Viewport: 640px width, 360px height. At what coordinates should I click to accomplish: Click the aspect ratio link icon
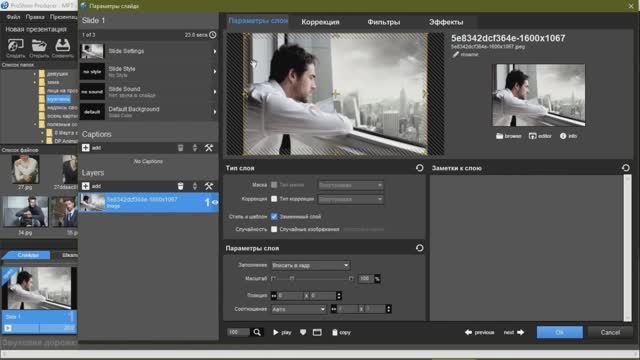[x=333, y=309]
